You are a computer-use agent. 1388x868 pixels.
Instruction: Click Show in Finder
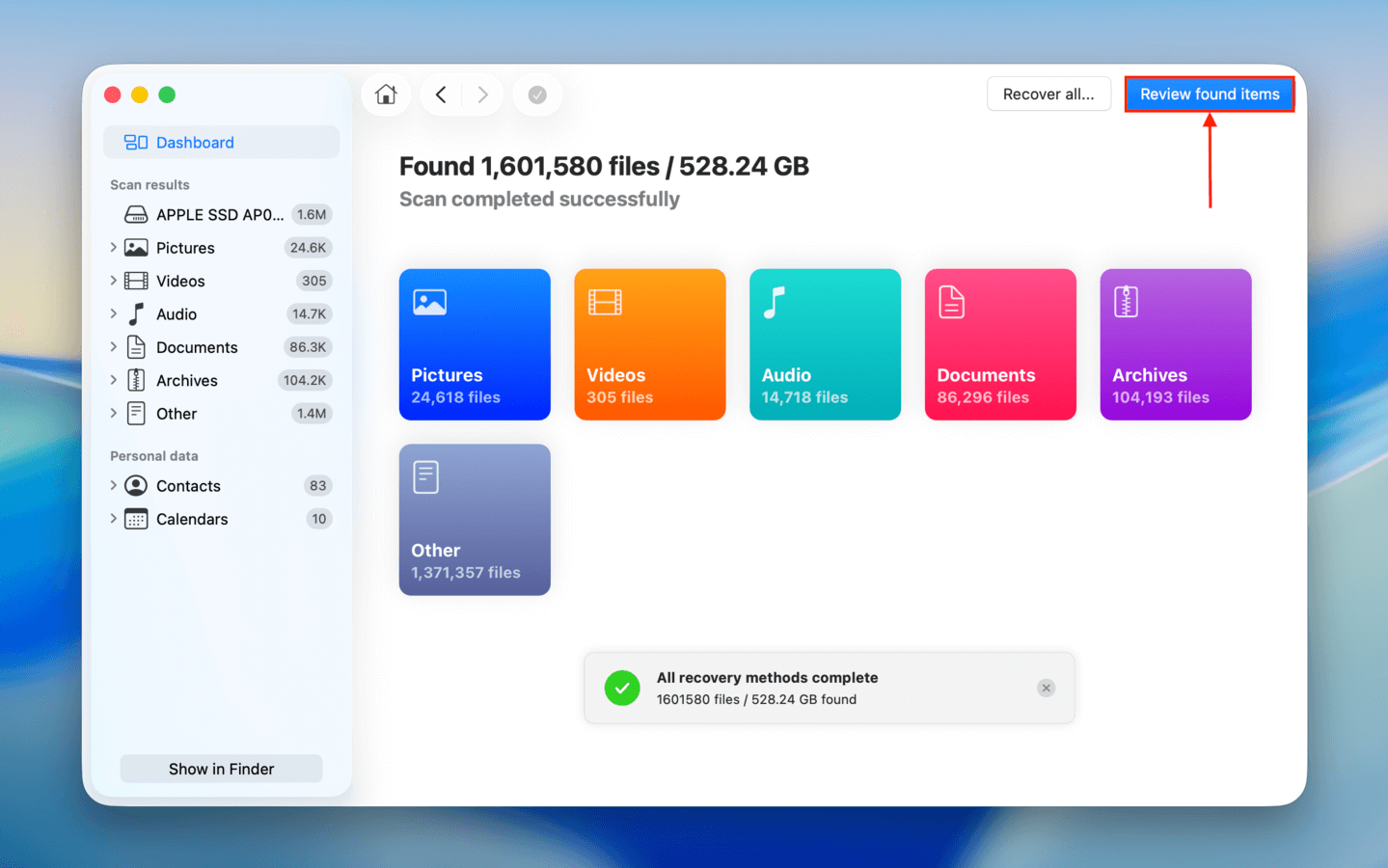click(220, 769)
